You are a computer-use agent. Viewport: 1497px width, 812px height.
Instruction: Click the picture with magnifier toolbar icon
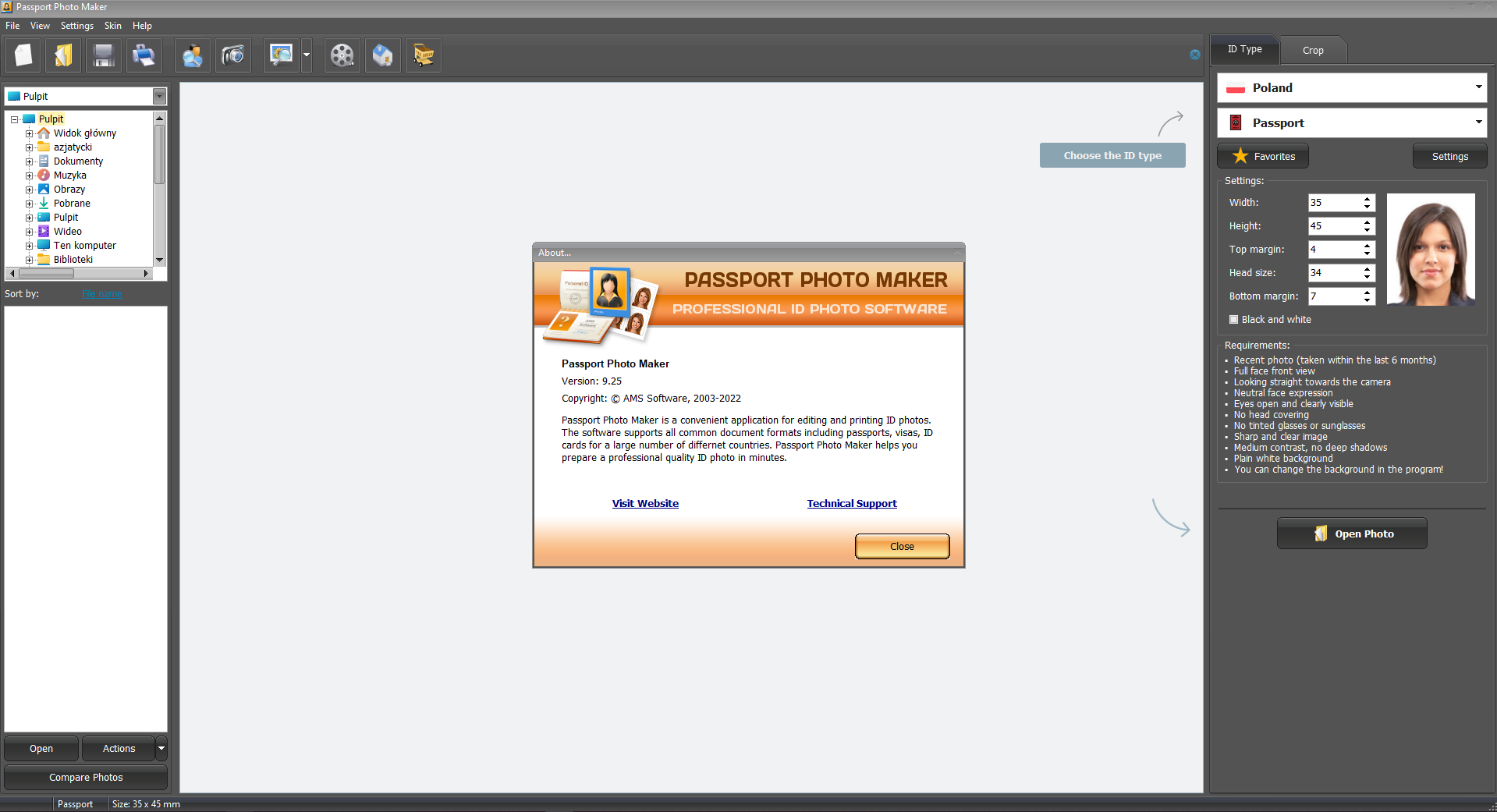point(281,55)
